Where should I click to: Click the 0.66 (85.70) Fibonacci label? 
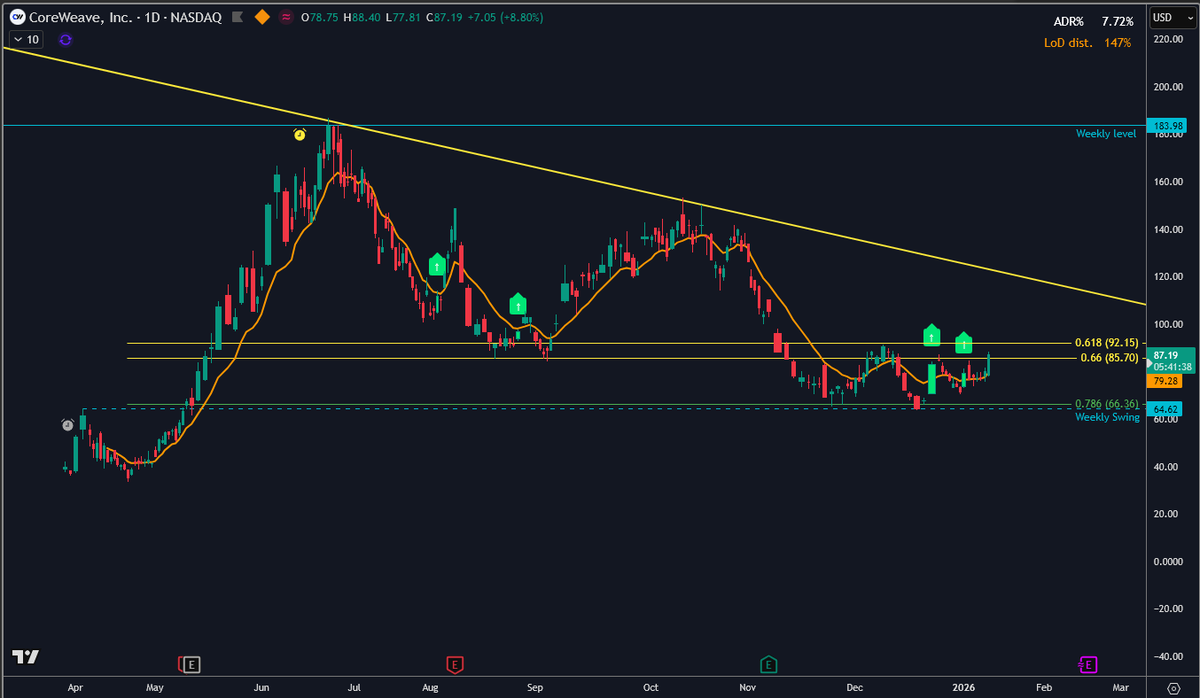pos(1110,358)
